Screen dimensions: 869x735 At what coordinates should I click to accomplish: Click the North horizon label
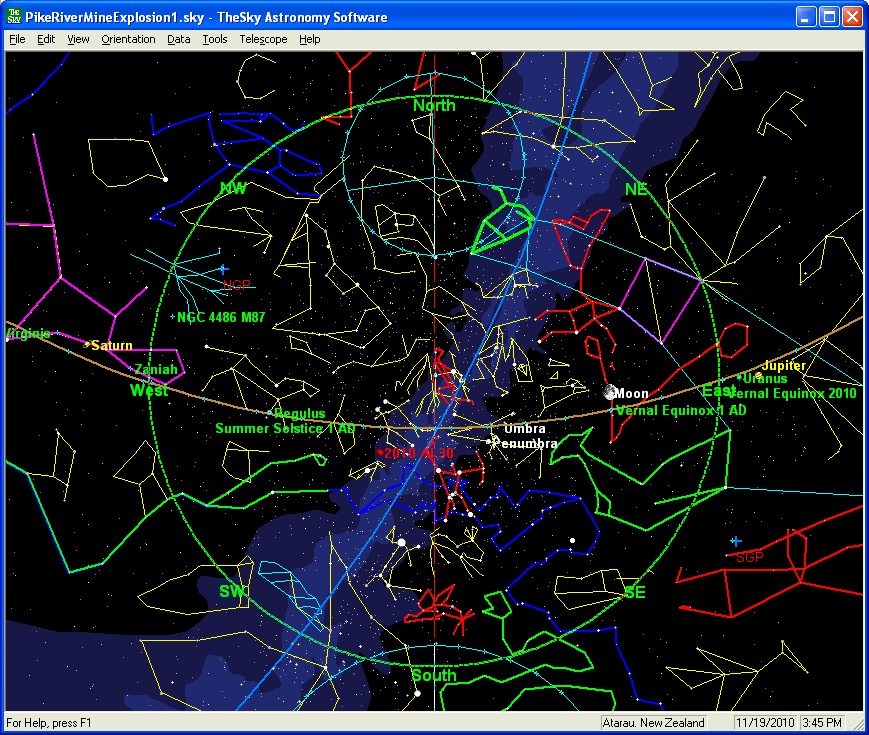pos(434,105)
